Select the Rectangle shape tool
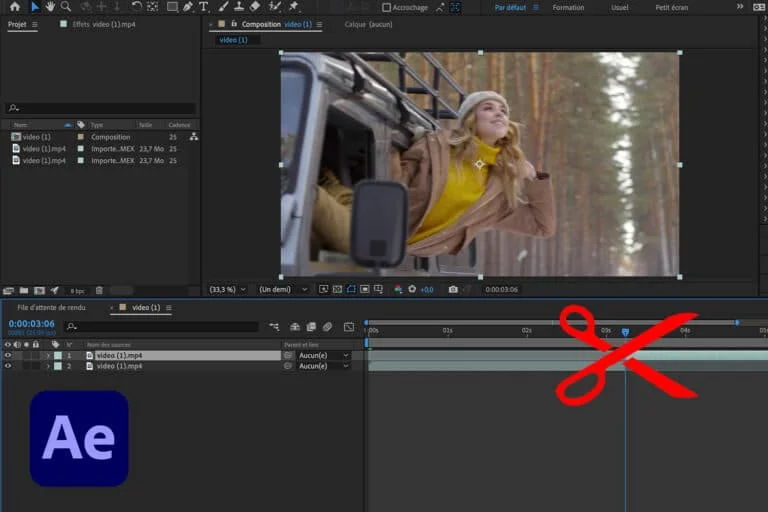 coord(172,7)
